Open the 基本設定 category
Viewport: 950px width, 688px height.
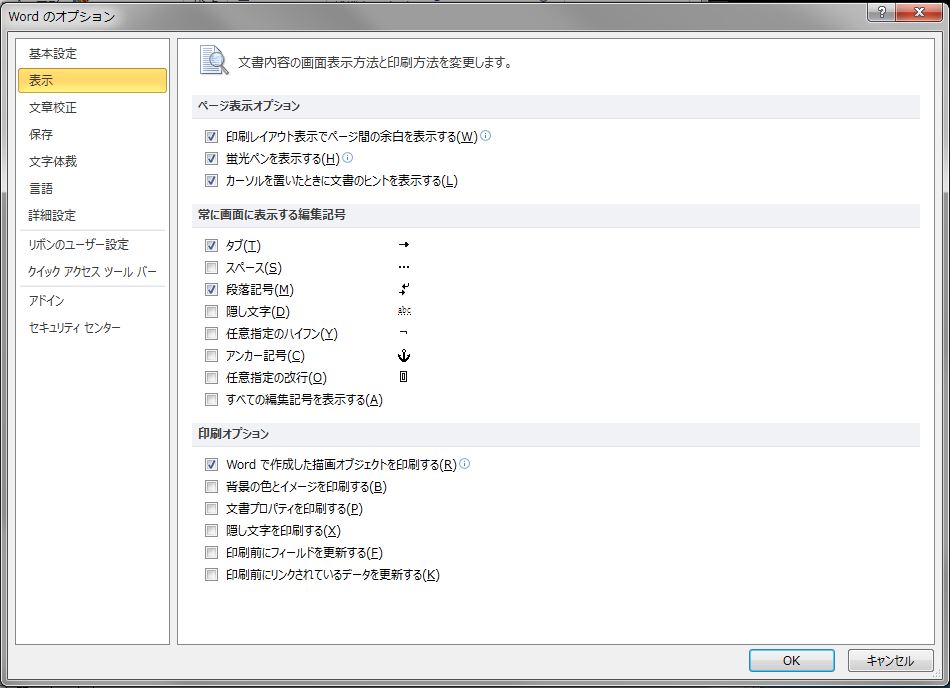53,54
